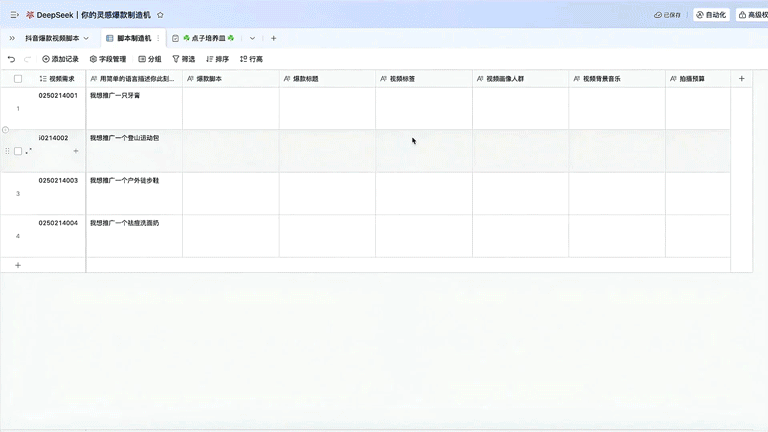Click the AI field icon of 视频画像人群 header
Screen dimensions: 768x432
[480, 79]
